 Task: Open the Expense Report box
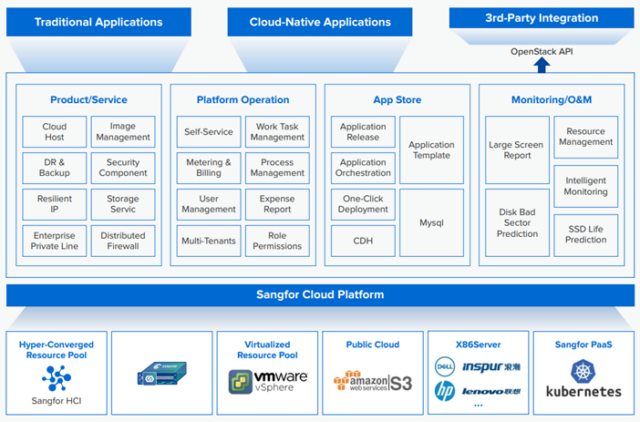click(x=277, y=204)
